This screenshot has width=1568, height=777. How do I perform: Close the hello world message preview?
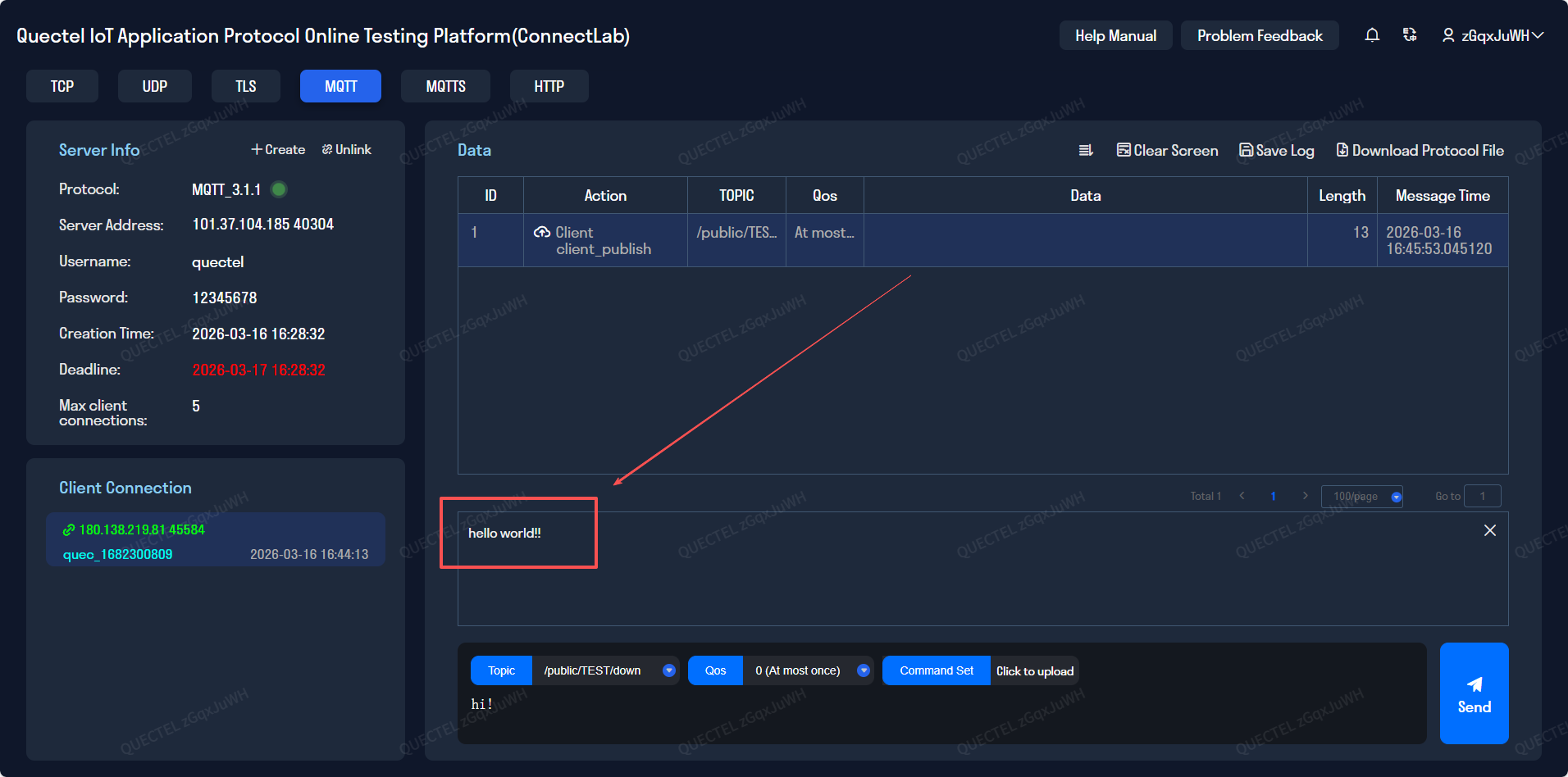pyautogui.click(x=1490, y=530)
